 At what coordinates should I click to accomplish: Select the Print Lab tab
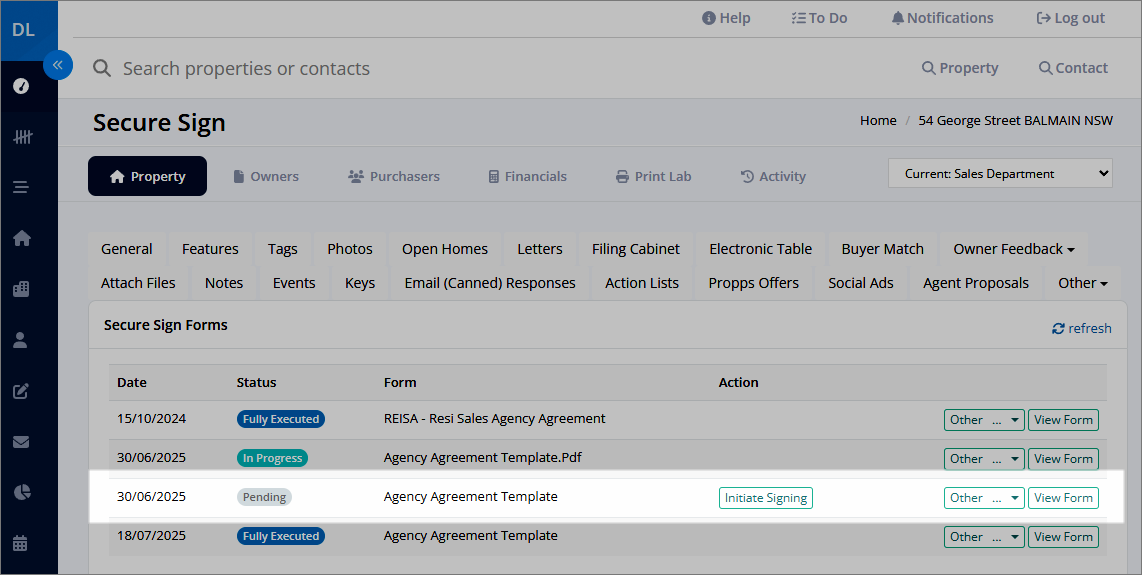(653, 176)
